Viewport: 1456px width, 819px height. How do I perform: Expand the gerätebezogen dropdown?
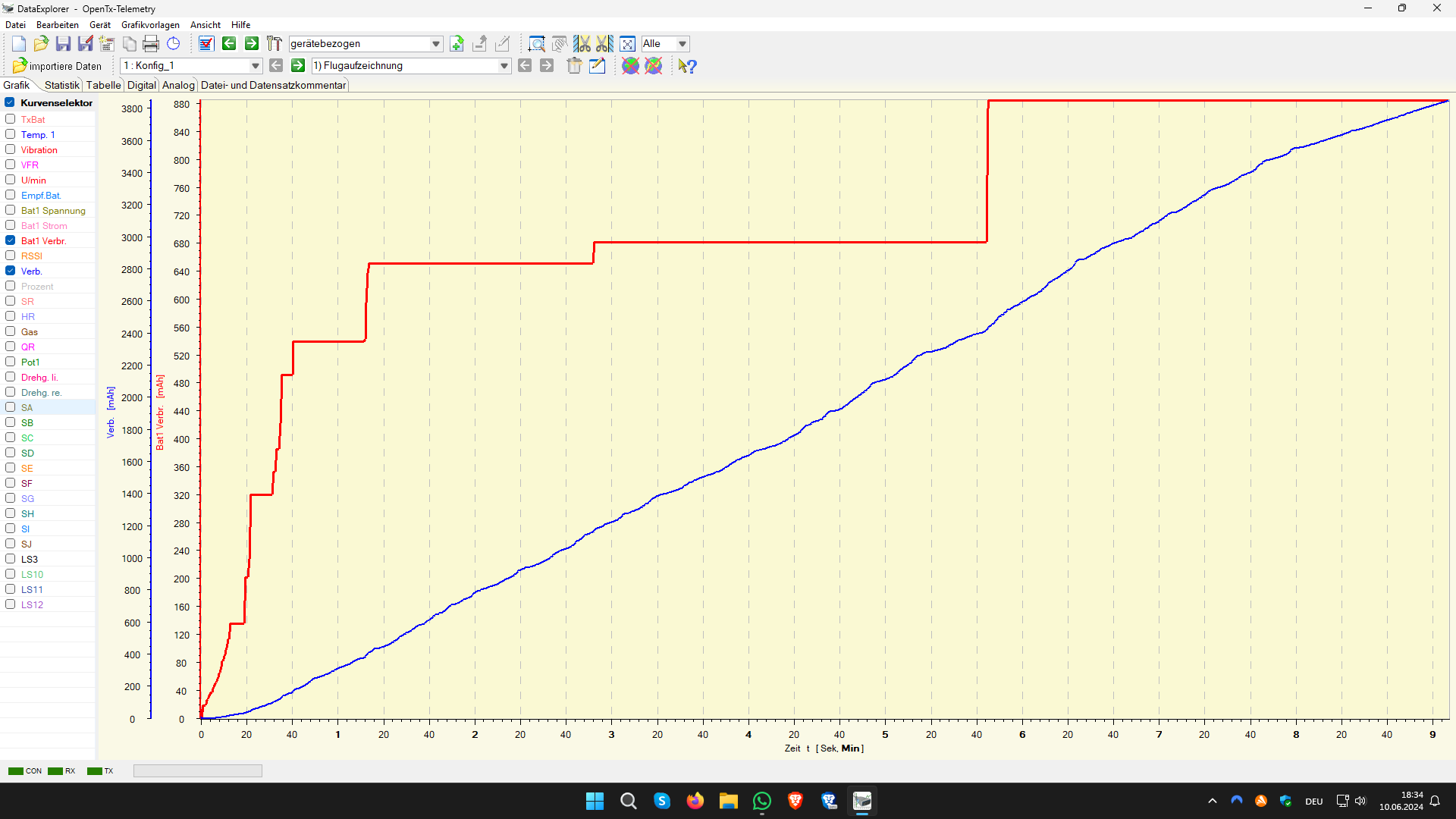(x=436, y=44)
